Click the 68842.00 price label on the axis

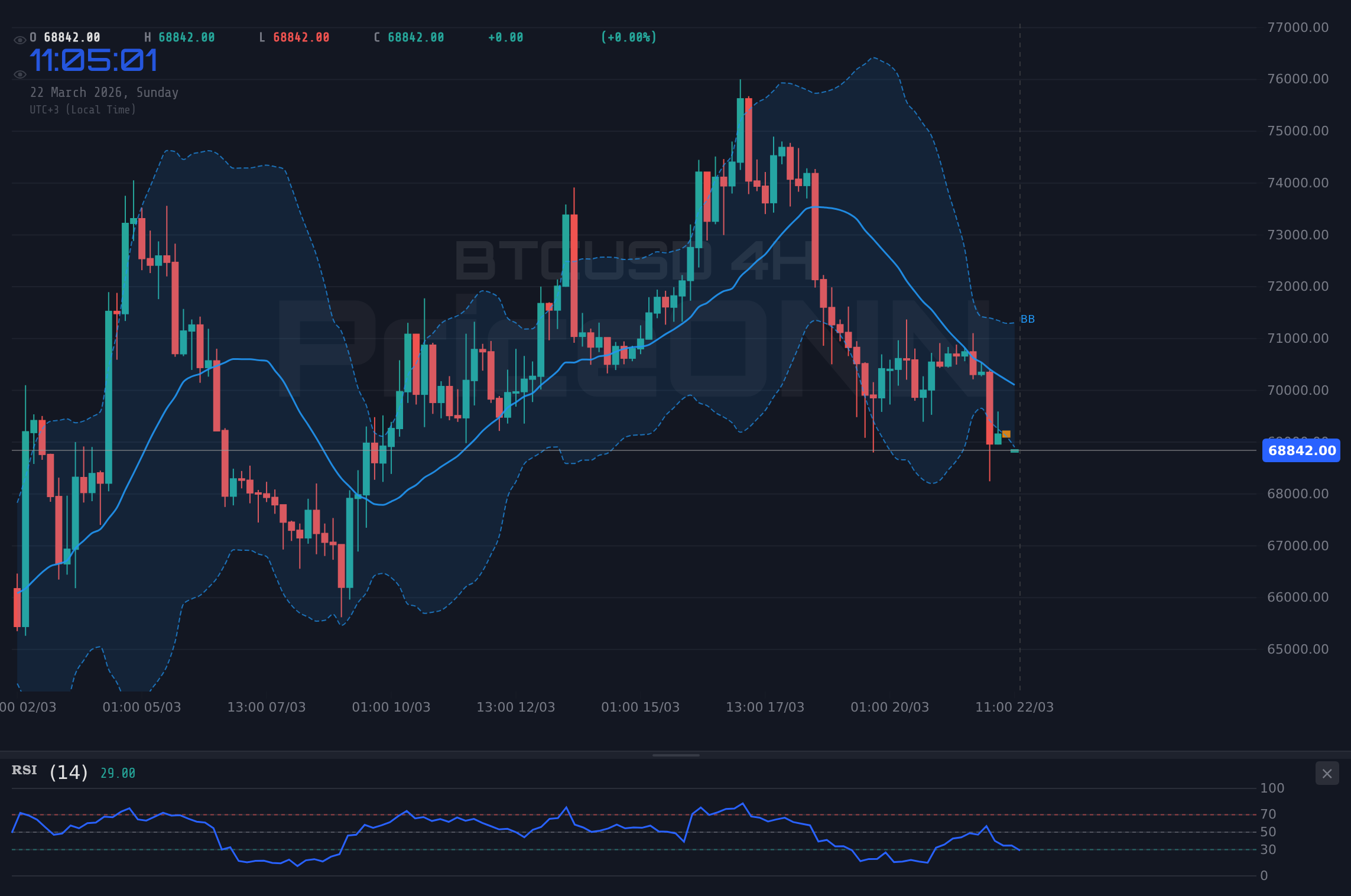click(x=1301, y=451)
